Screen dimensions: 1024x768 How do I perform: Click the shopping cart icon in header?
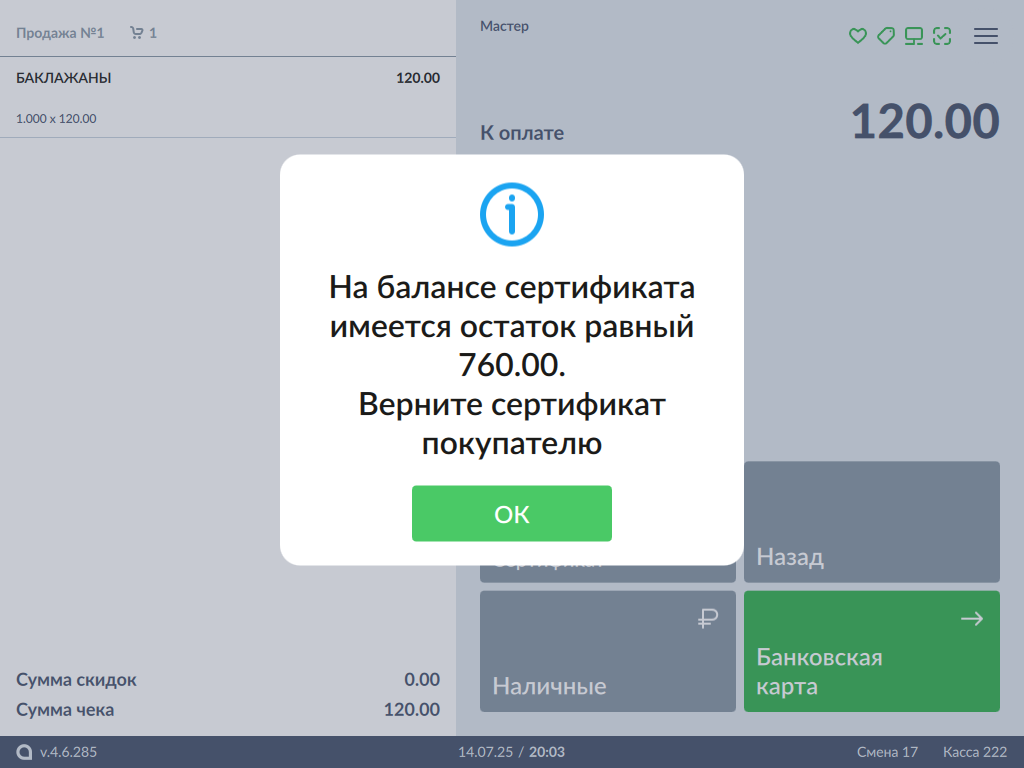tap(136, 33)
